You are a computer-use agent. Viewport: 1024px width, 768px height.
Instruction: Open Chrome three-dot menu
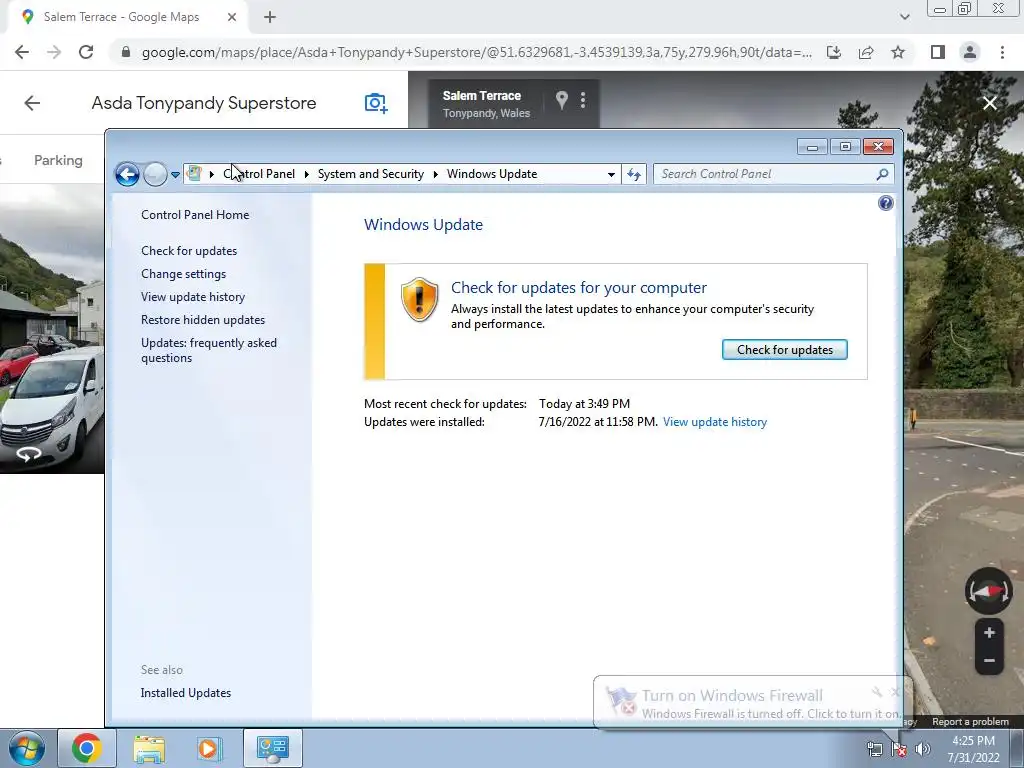[1002, 52]
